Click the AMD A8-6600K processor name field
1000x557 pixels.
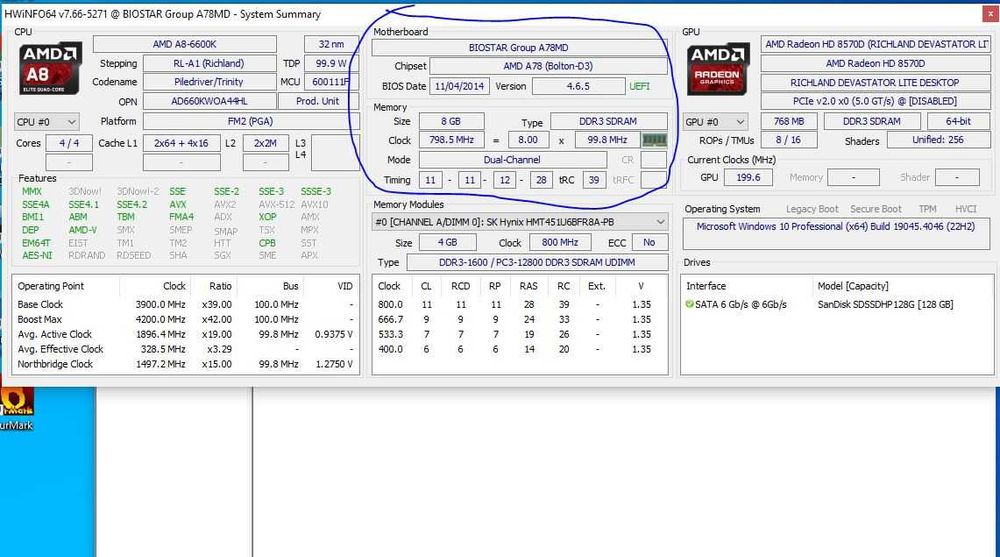pyautogui.click(x=184, y=44)
